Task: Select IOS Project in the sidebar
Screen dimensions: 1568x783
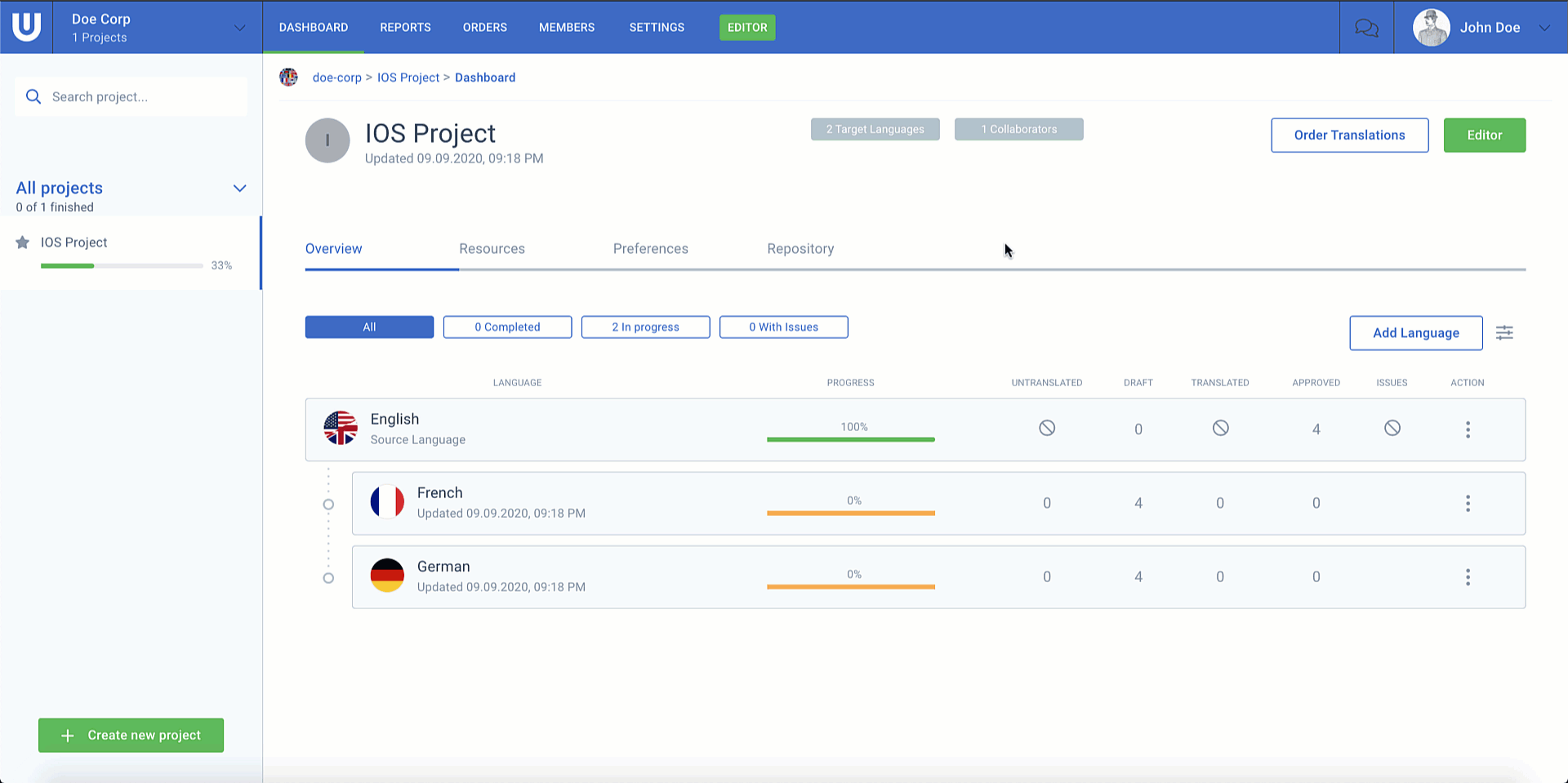Action: (x=131, y=252)
